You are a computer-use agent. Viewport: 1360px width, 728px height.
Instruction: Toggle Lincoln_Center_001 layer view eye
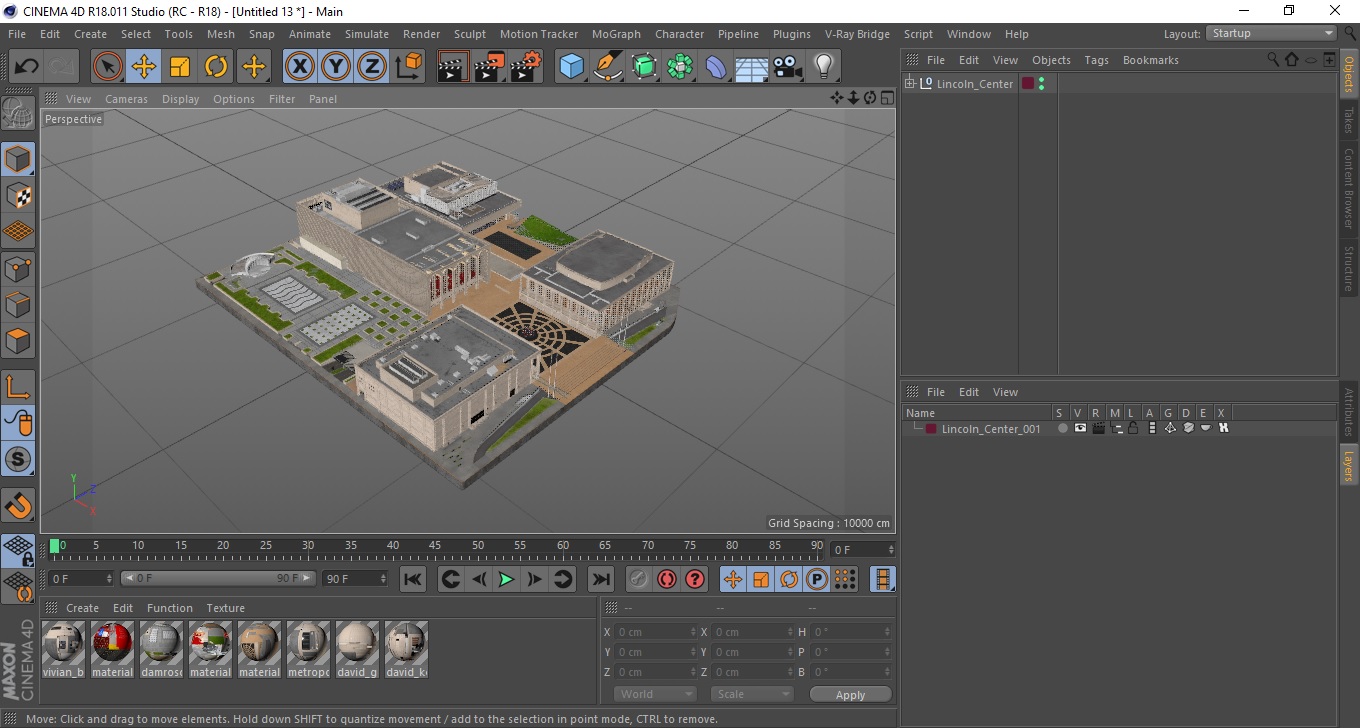[x=1080, y=428]
